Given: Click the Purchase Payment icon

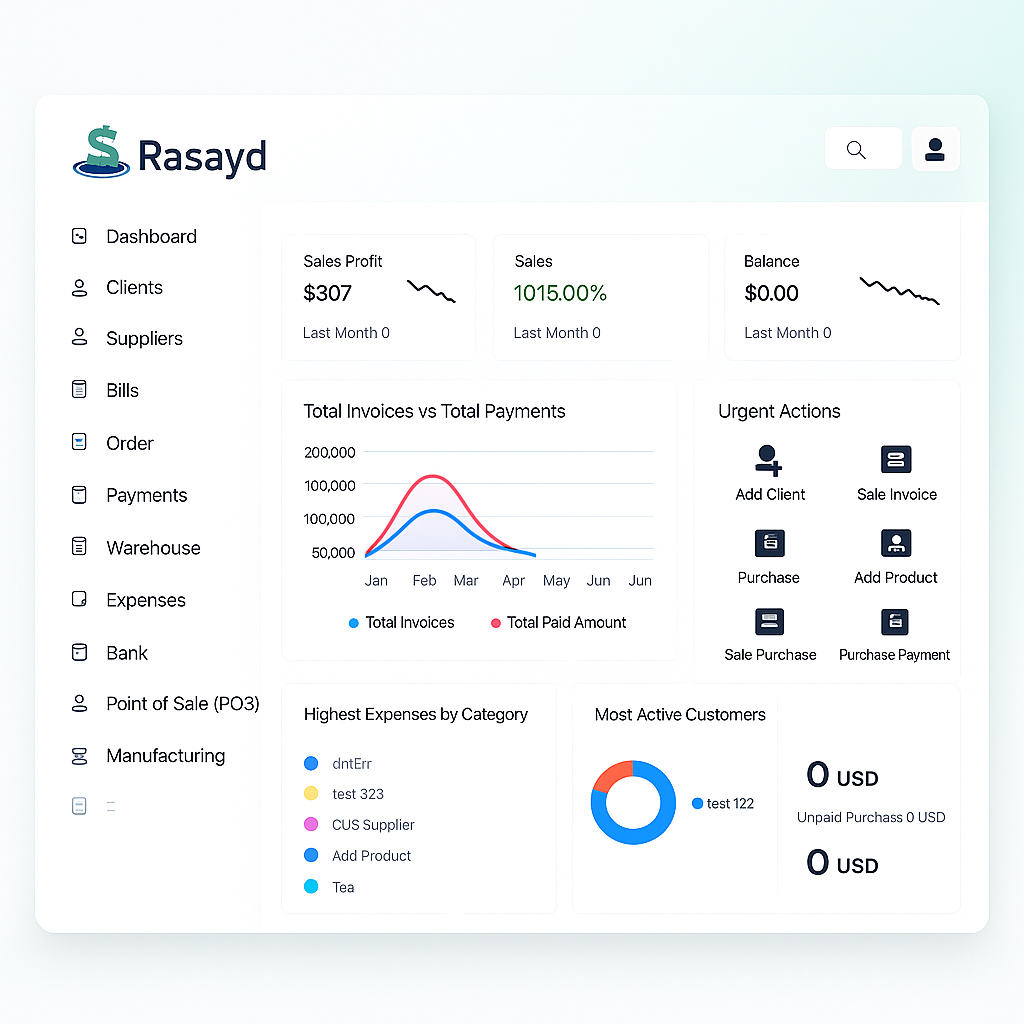Looking at the screenshot, I should coord(895,622).
